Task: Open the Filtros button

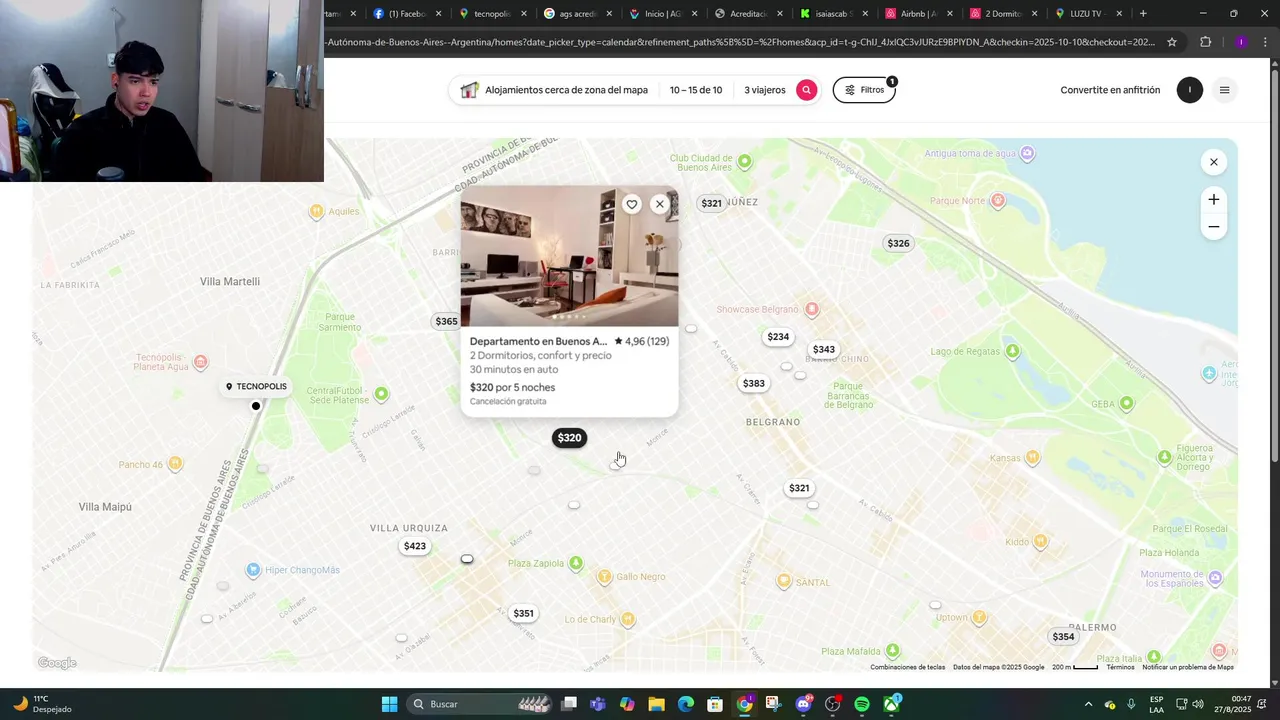Action: (x=864, y=90)
